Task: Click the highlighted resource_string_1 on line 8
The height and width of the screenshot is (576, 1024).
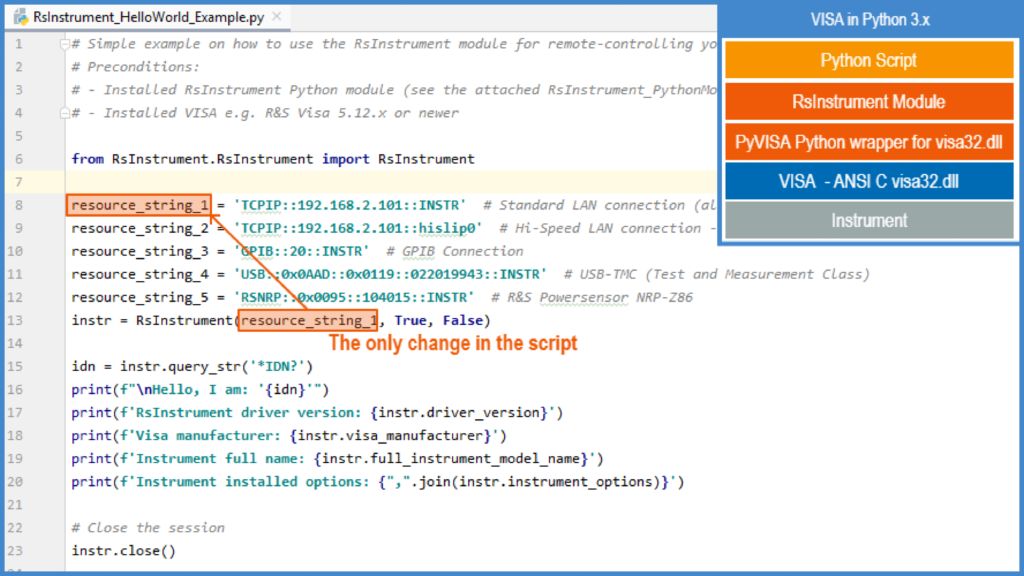Action: 140,205
